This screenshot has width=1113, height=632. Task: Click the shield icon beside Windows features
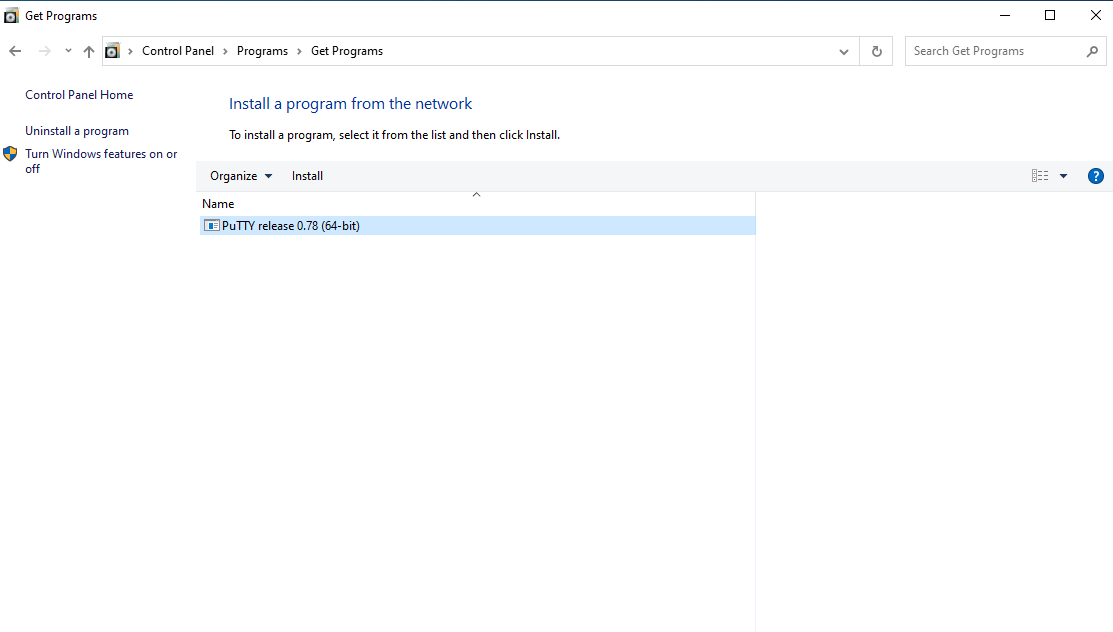click(x=10, y=153)
